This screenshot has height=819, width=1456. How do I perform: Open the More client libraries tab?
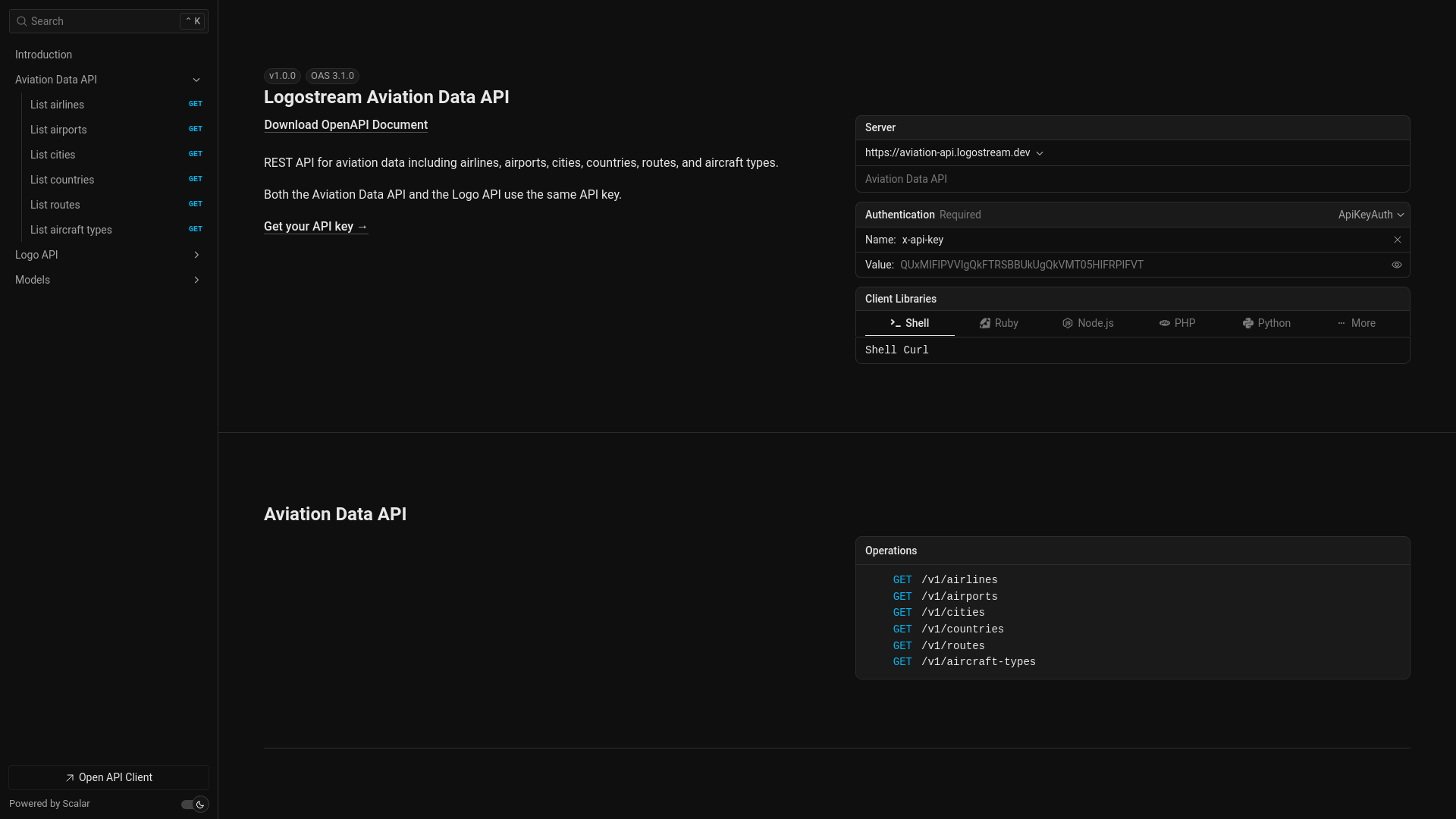(1356, 323)
